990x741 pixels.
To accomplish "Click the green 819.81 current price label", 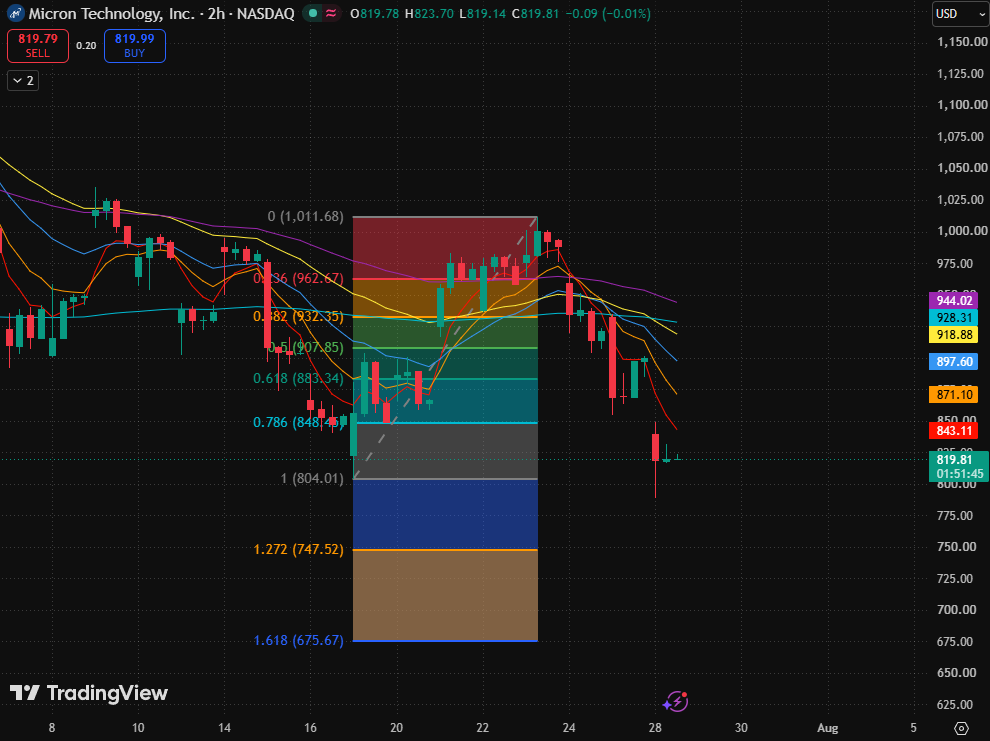I will click(958, 466).
